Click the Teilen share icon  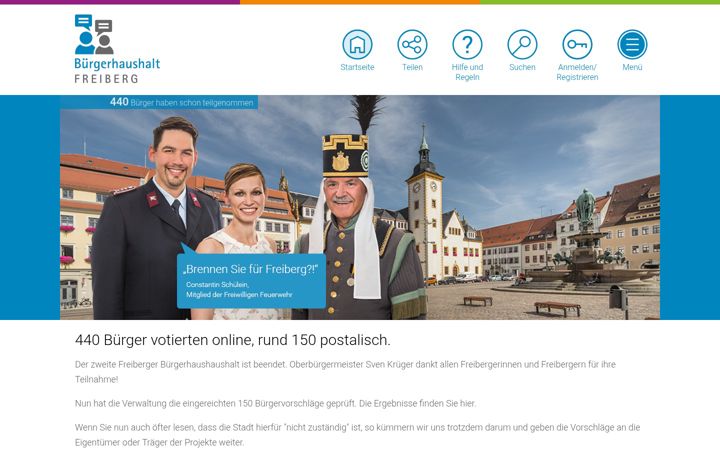pos(412,45)
